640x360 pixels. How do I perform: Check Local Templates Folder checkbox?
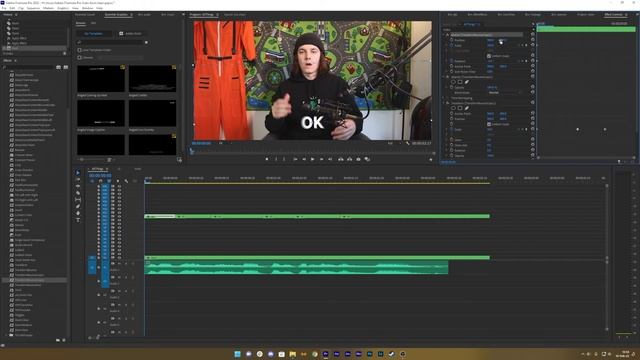(x=80, y=50)
